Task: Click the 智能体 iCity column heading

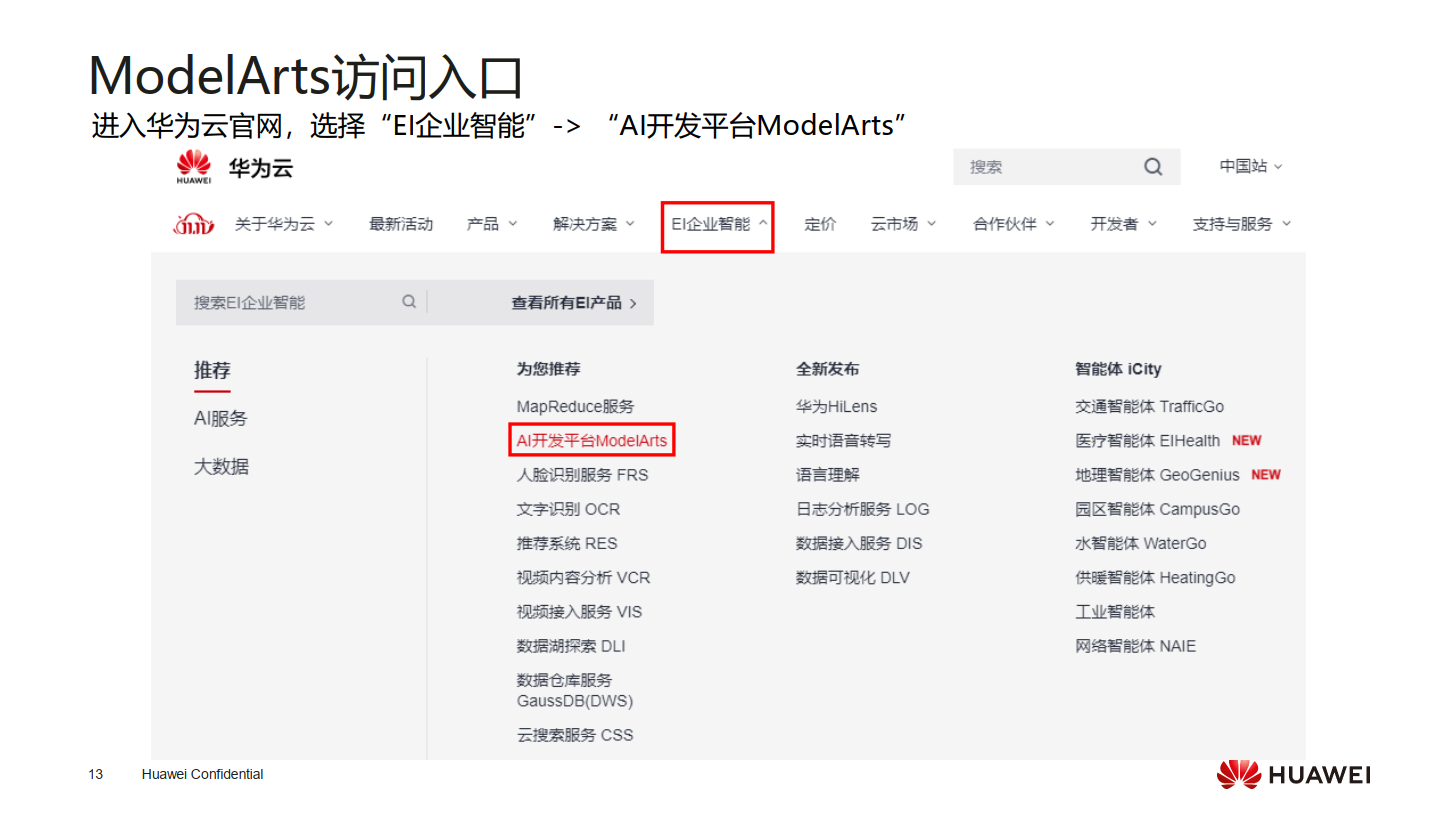Action: 1118,369
